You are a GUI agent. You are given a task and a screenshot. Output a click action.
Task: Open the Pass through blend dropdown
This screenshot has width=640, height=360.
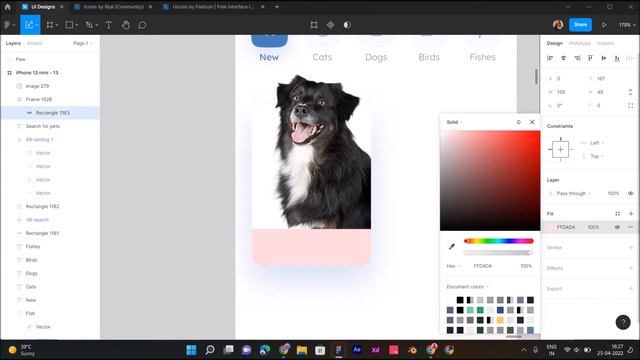point(573,193)
